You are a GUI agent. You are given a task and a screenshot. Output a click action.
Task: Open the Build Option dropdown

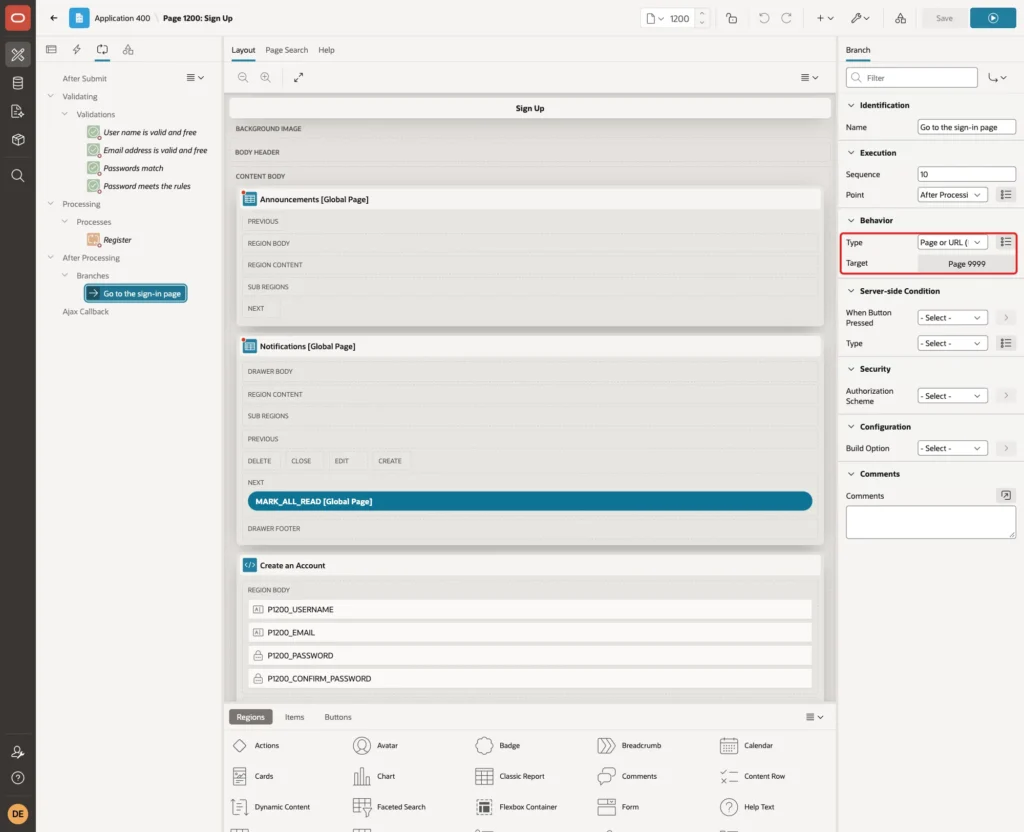[x=952, y=448]
